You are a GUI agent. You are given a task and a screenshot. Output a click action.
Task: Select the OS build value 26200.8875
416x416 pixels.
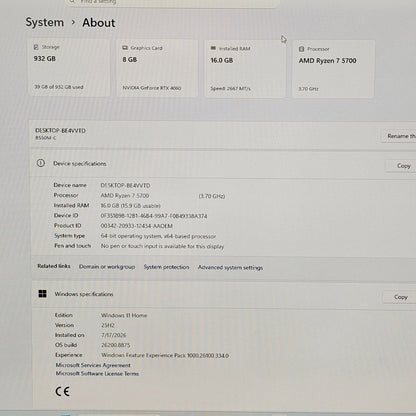pyautogui.click(x=116, y=345)
